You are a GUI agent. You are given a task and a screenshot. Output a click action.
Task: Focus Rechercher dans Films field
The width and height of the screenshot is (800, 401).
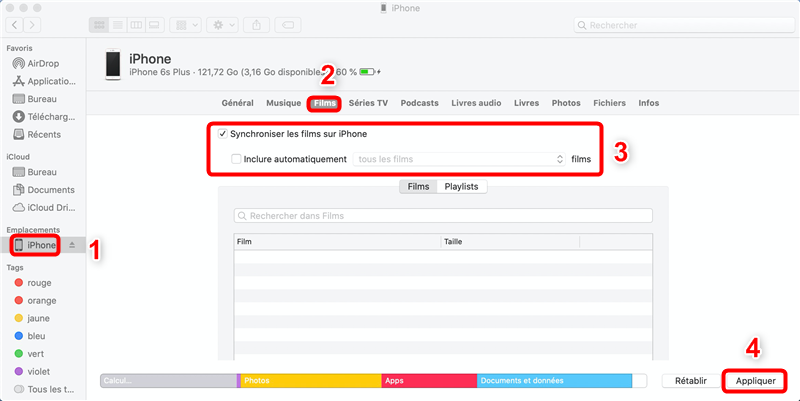tap(443, 216)
